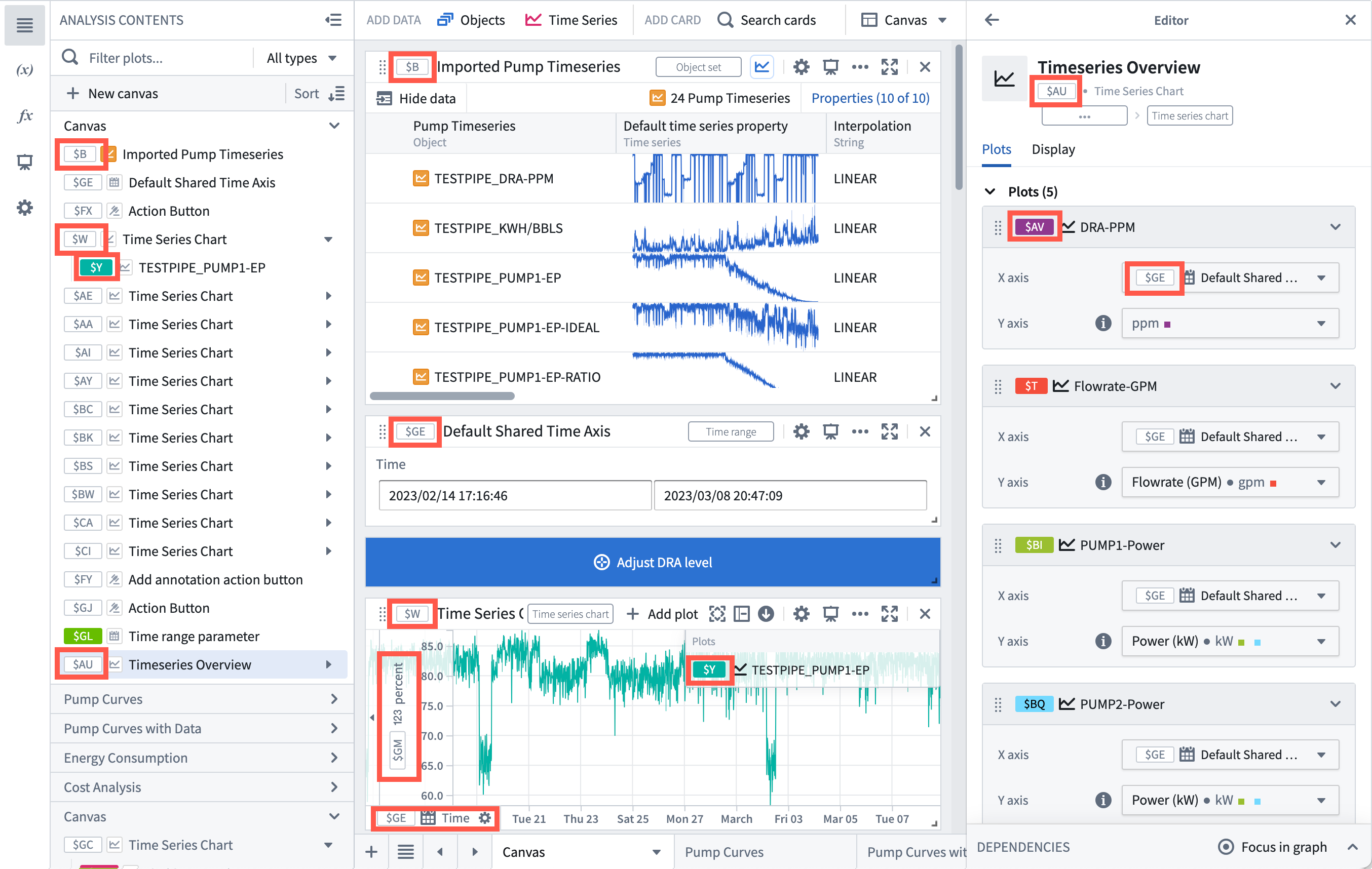Click the purple $AV color tag for DRA-PPM
Viewport: 1372px width, 869px height.
1034,227
